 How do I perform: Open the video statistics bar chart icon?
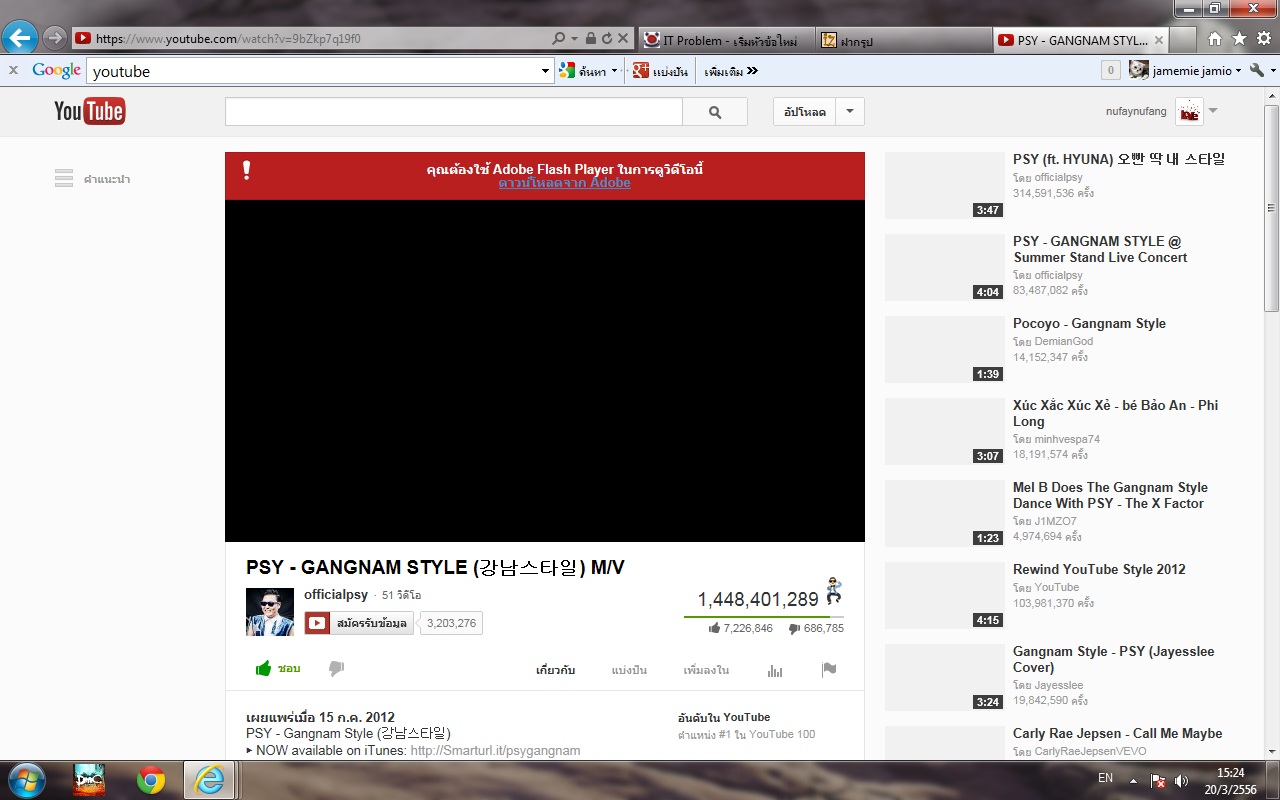(x=775, y=670)
